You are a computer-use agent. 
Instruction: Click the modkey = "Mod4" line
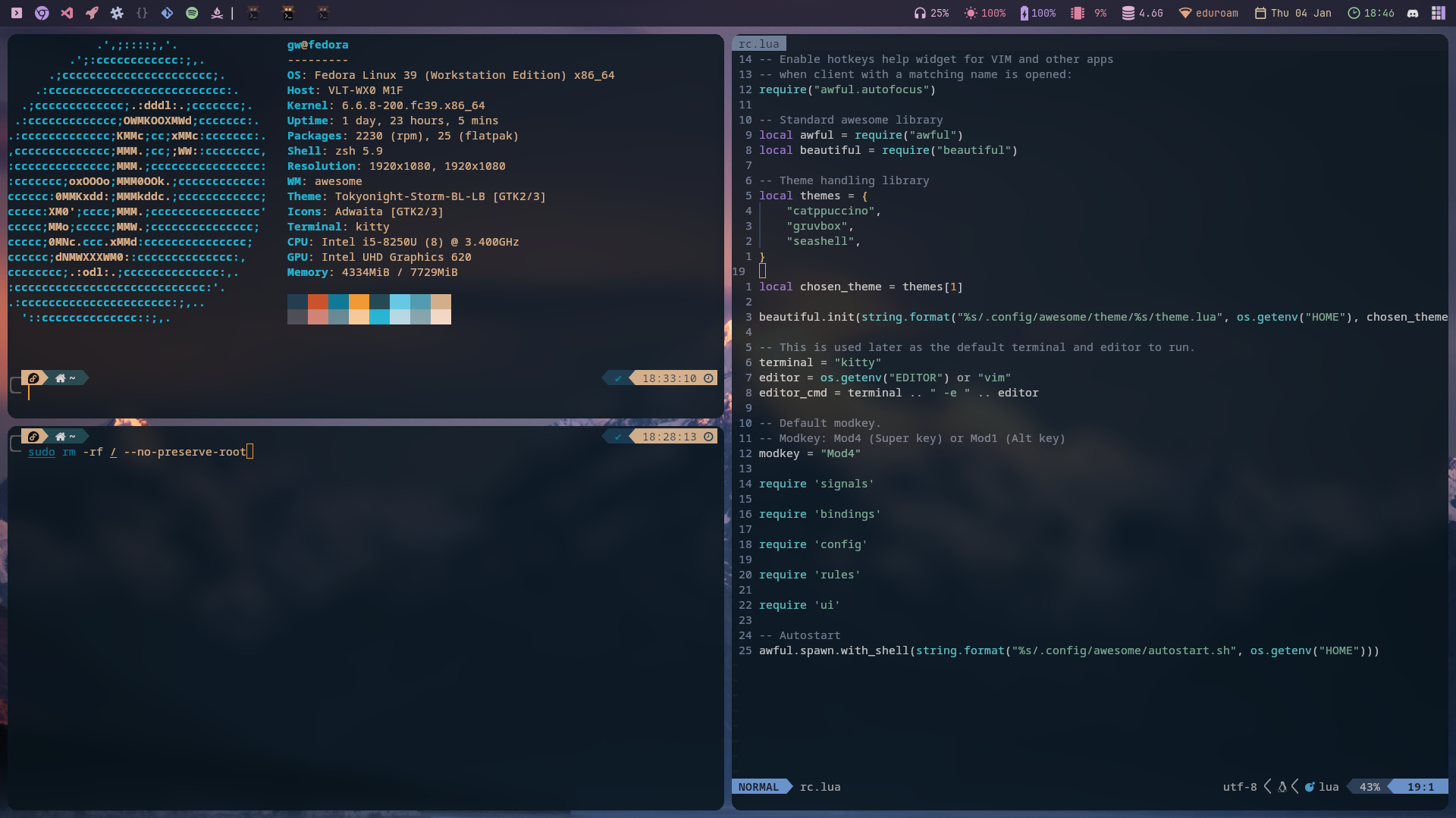pos(810,453)
